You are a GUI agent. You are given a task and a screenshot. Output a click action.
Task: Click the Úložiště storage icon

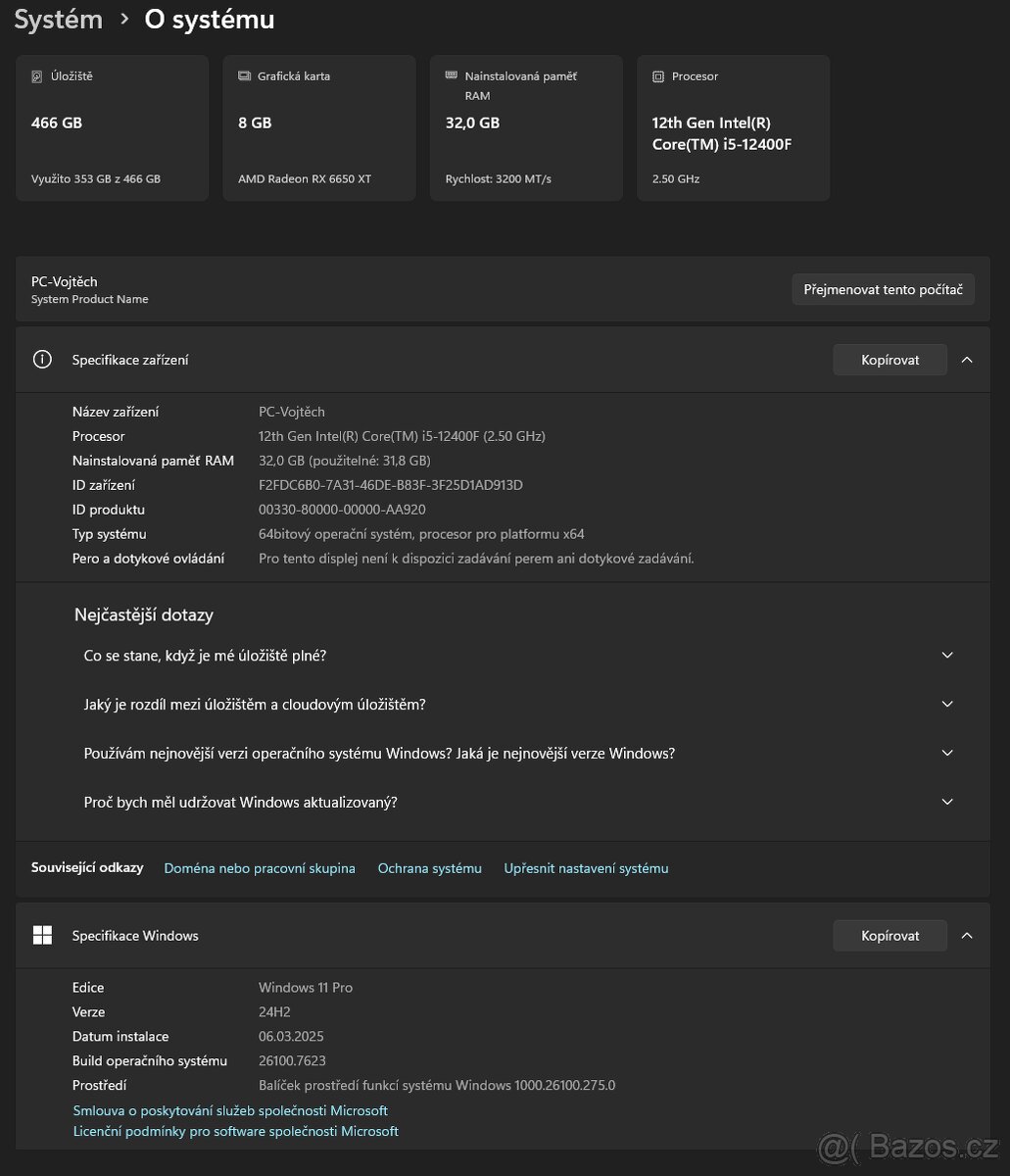[x=38, y=75]
